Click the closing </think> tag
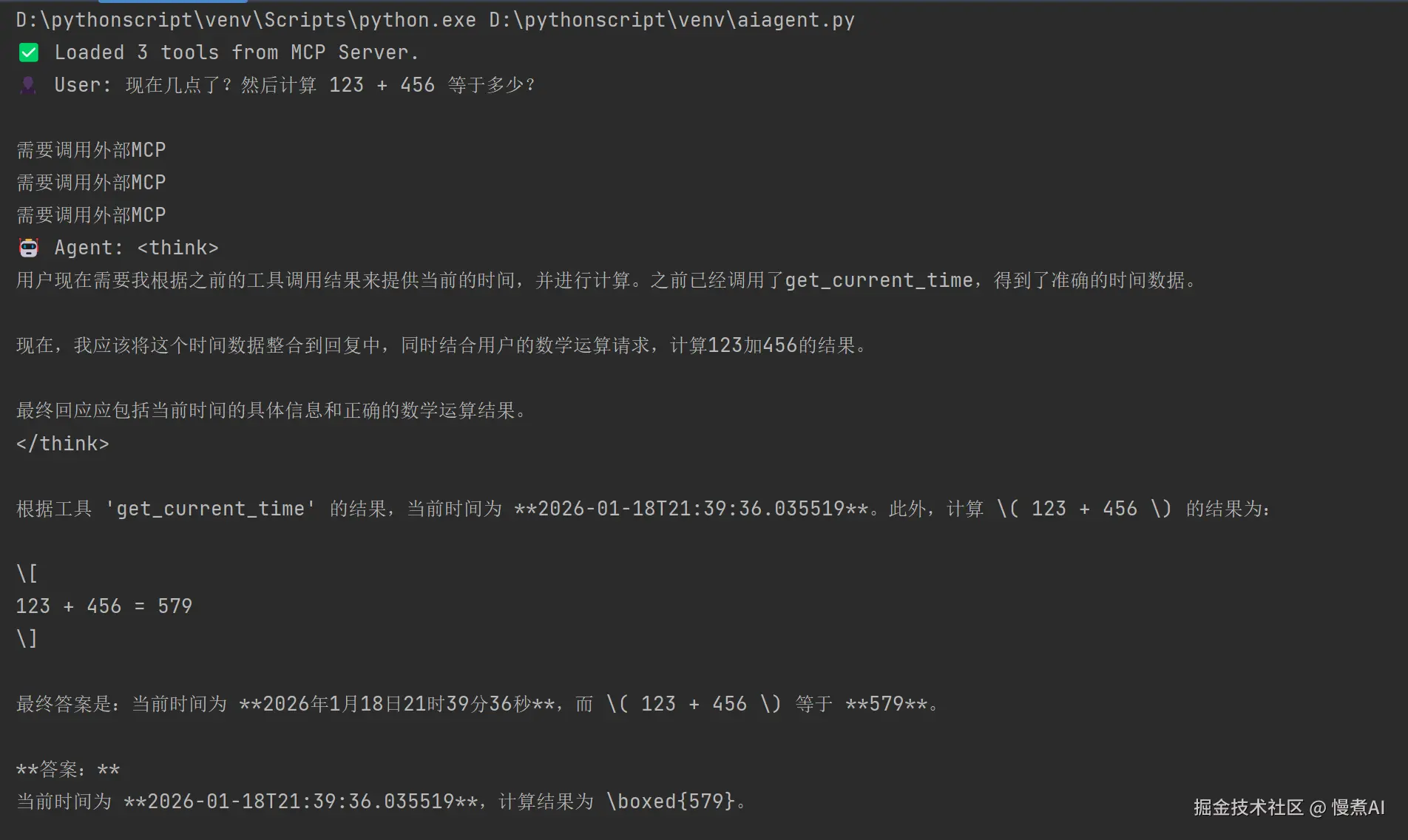 pyautogui.click(x=63, y=444)
